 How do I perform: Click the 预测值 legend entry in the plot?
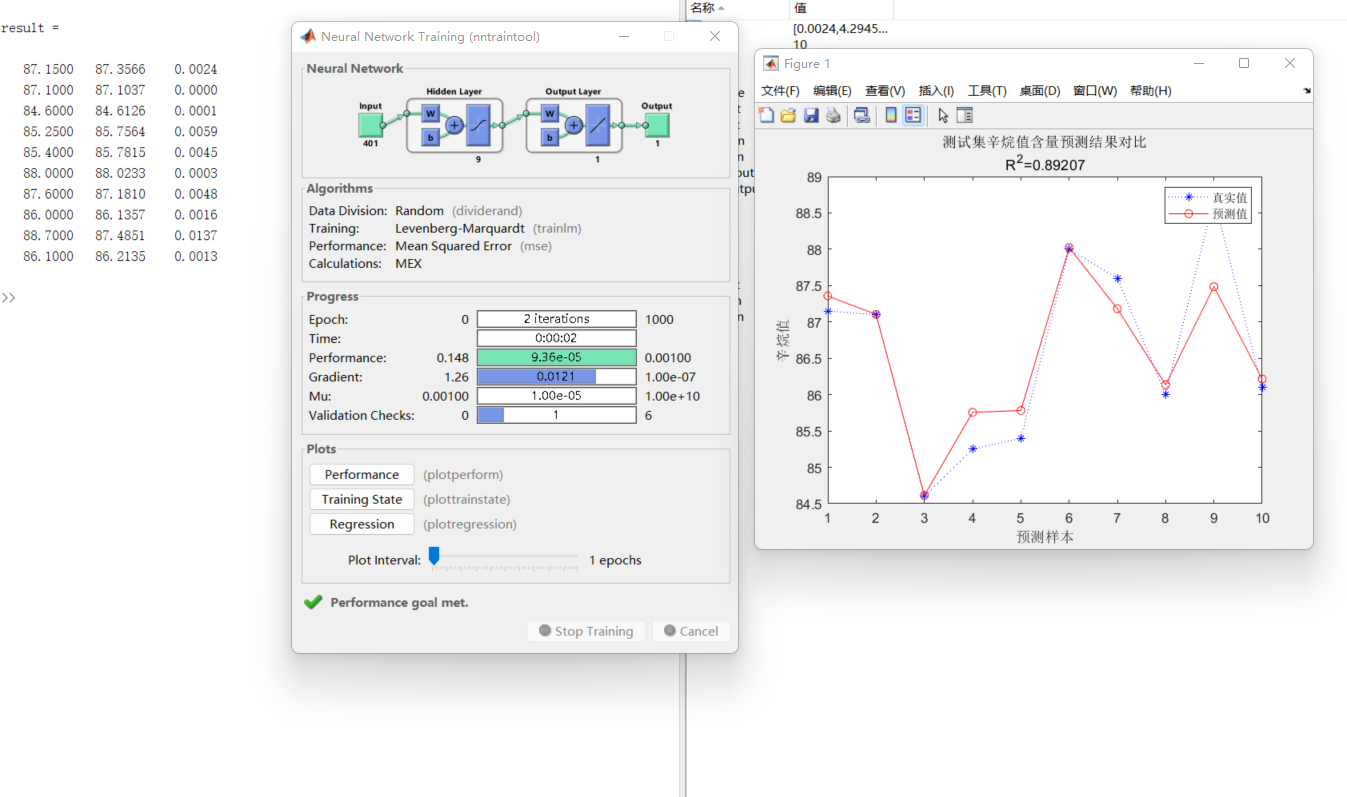[x=1208, y=213]
